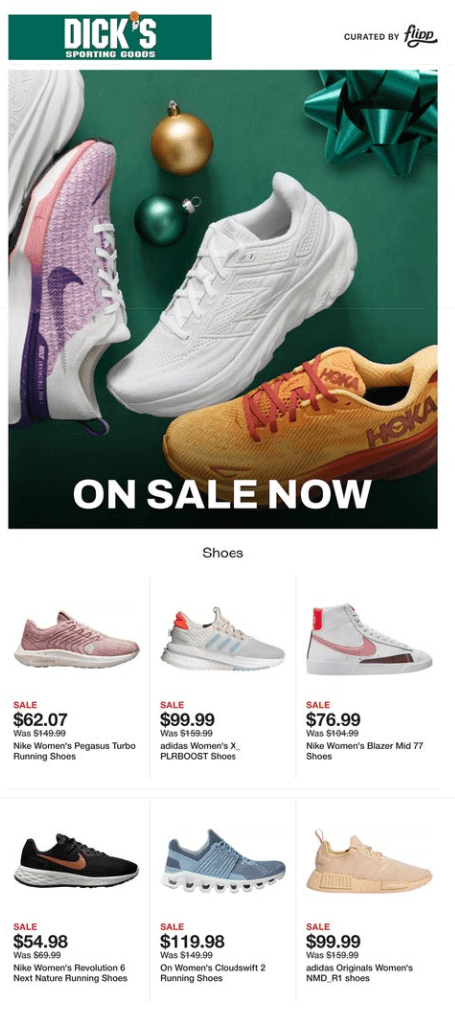This screenshot has height=1029, width=455.
Task: Open Nike Women's Pegasus Turbo Running Shoes link
Action: point(74,751)
